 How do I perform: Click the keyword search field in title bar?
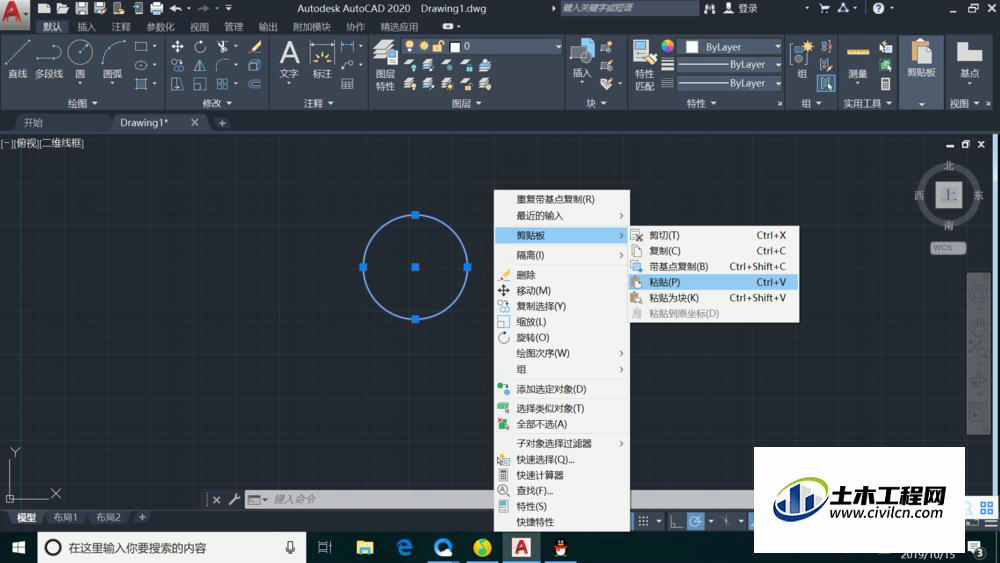(x=629, y=8)
